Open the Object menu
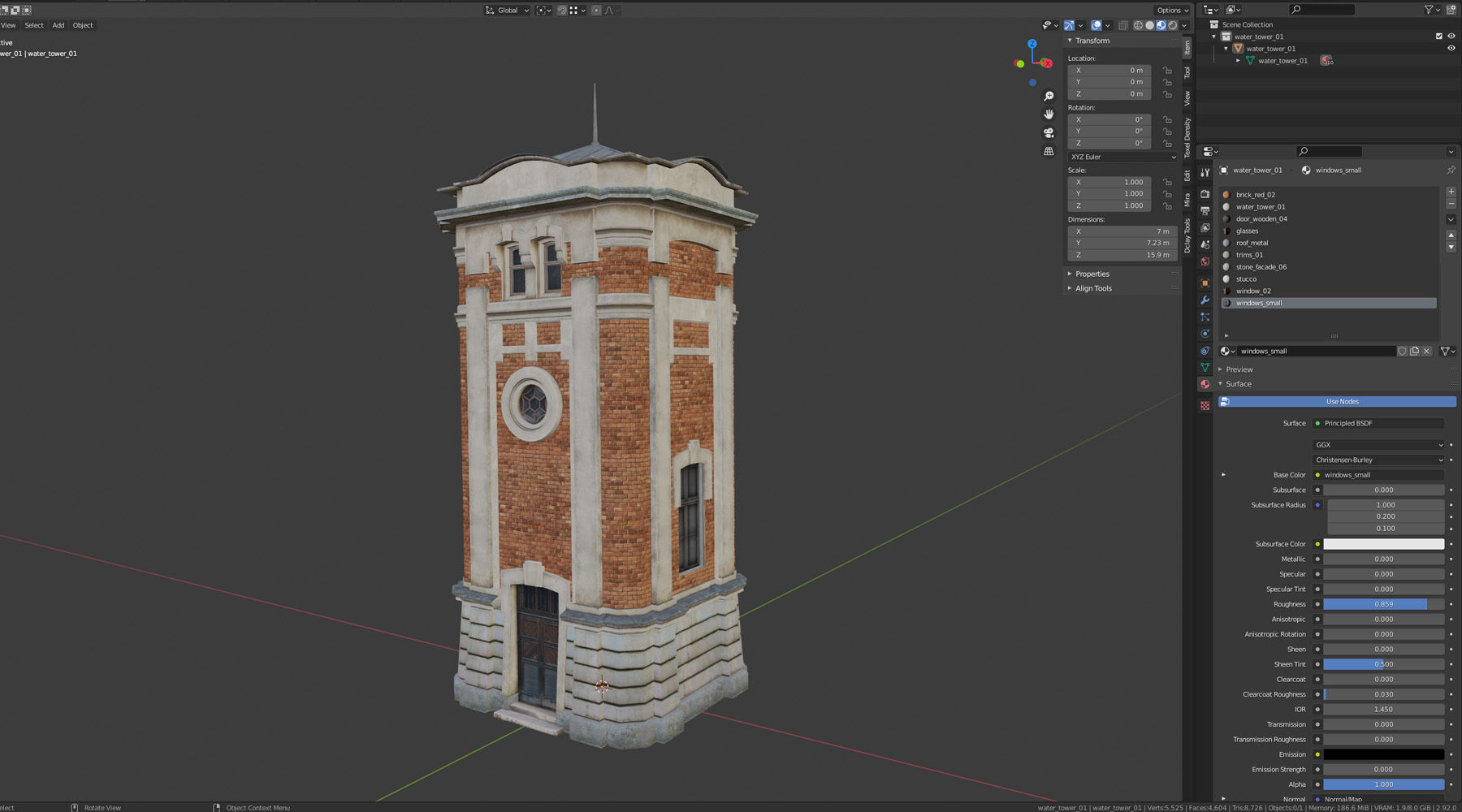 (83, 25)
